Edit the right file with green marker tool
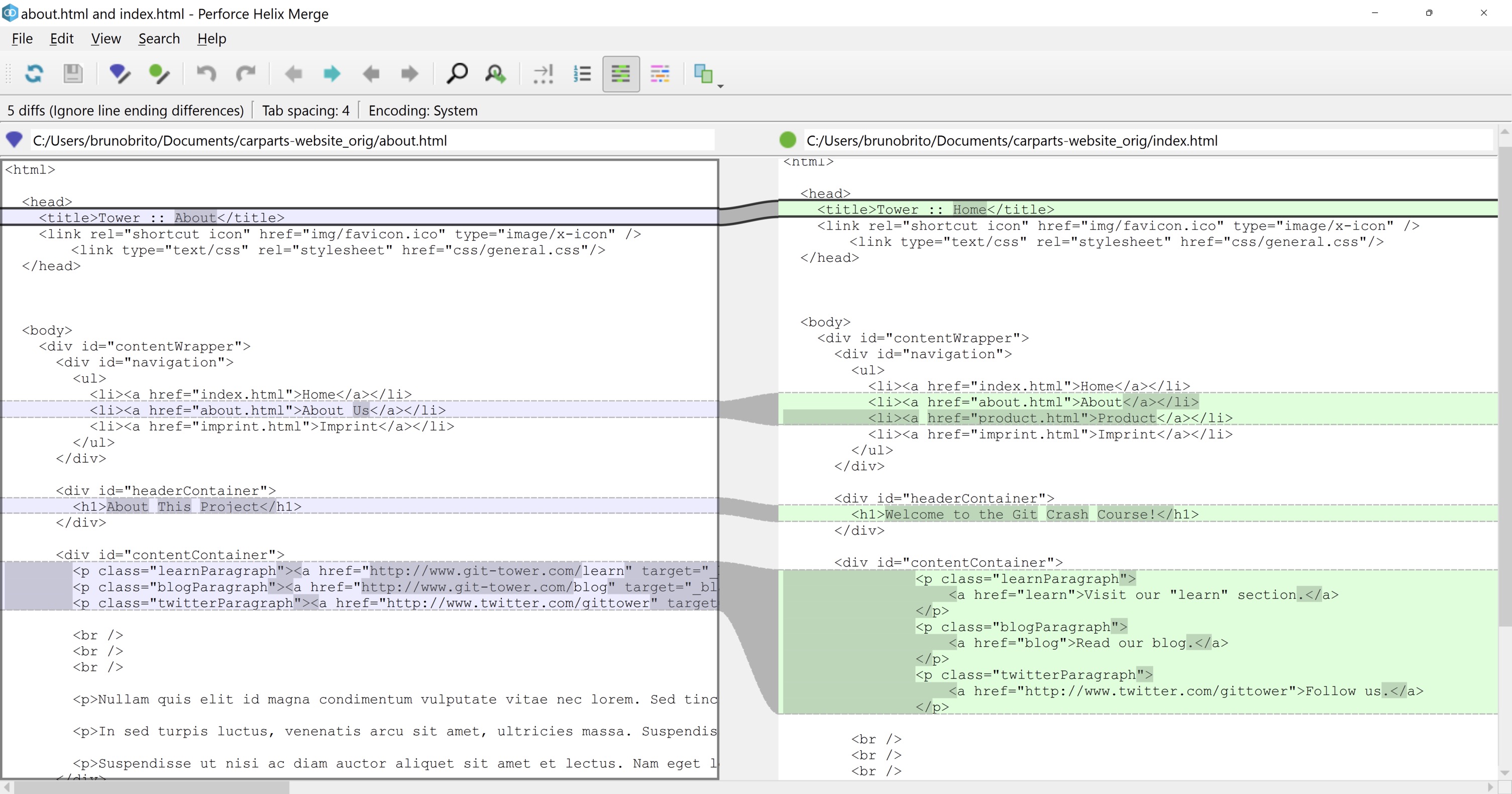This screenshot has height=794, width=1512. pos(159,73)
